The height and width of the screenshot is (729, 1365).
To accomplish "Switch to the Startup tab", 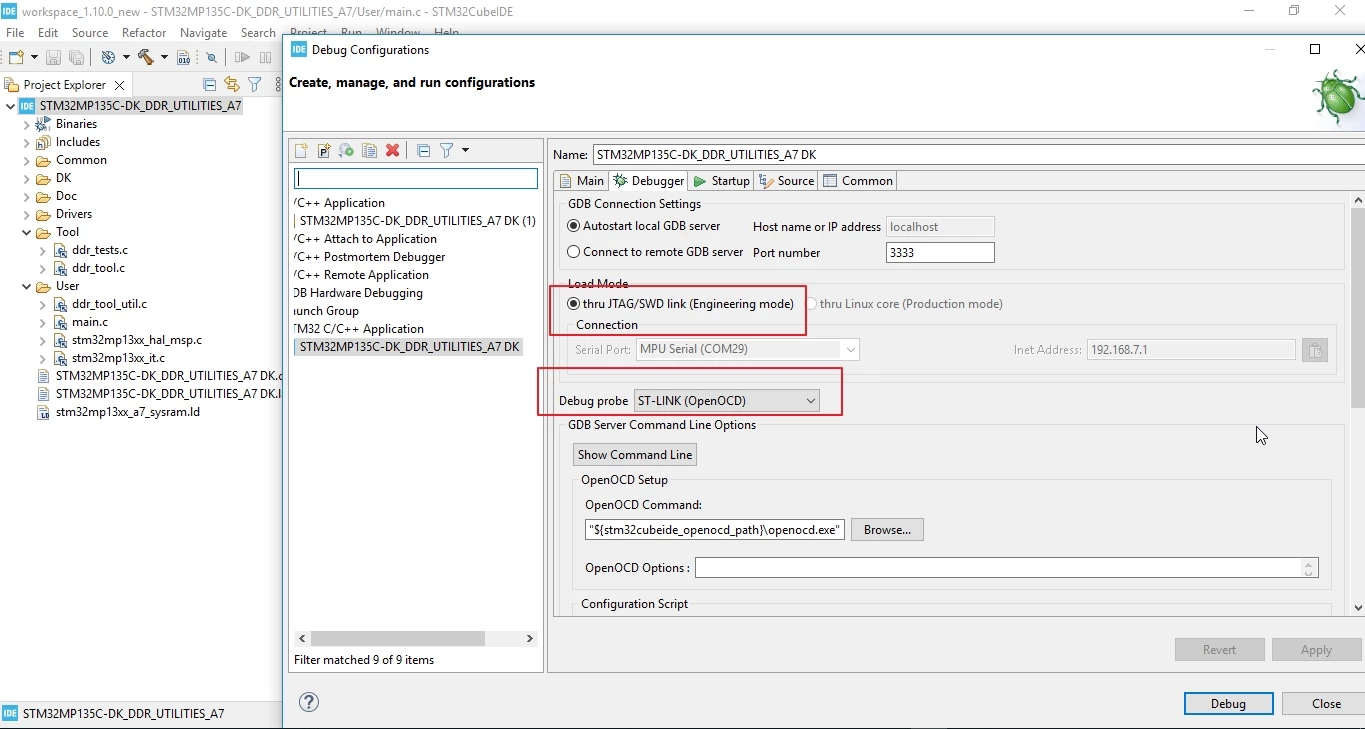I will [x=721, y=181].
